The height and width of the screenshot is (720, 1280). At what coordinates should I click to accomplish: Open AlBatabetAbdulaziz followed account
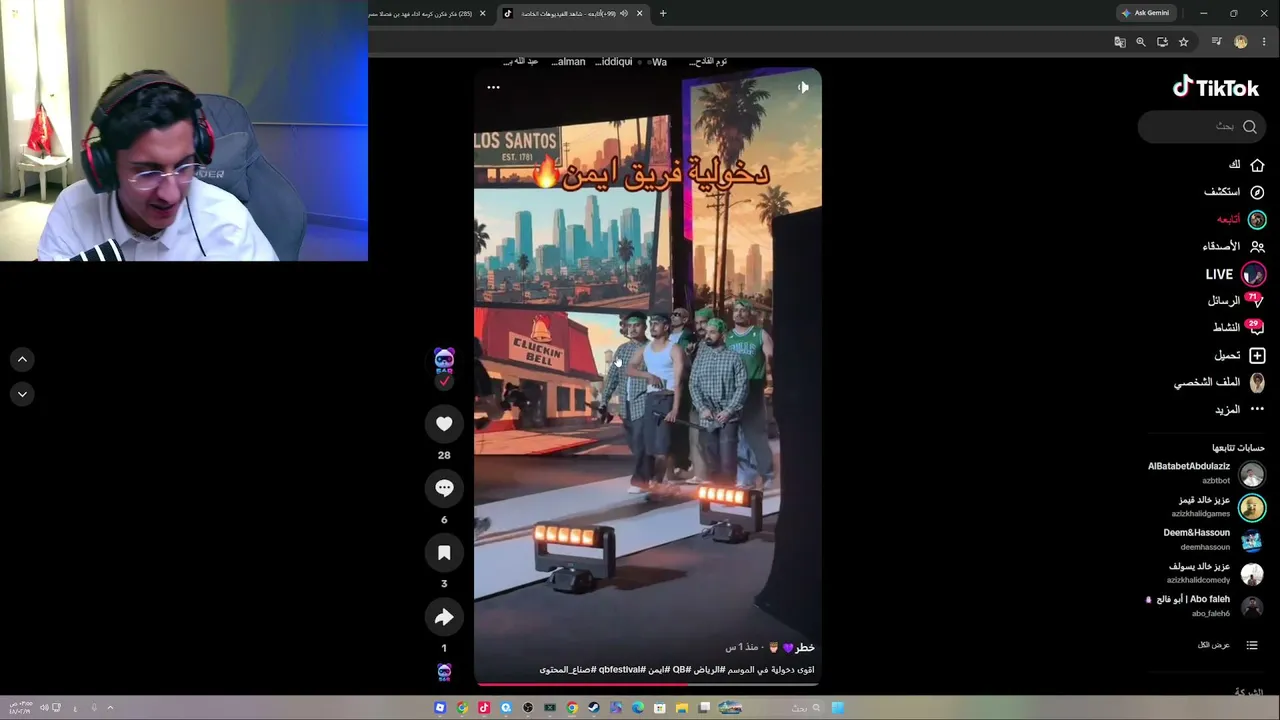point(1206,473)
